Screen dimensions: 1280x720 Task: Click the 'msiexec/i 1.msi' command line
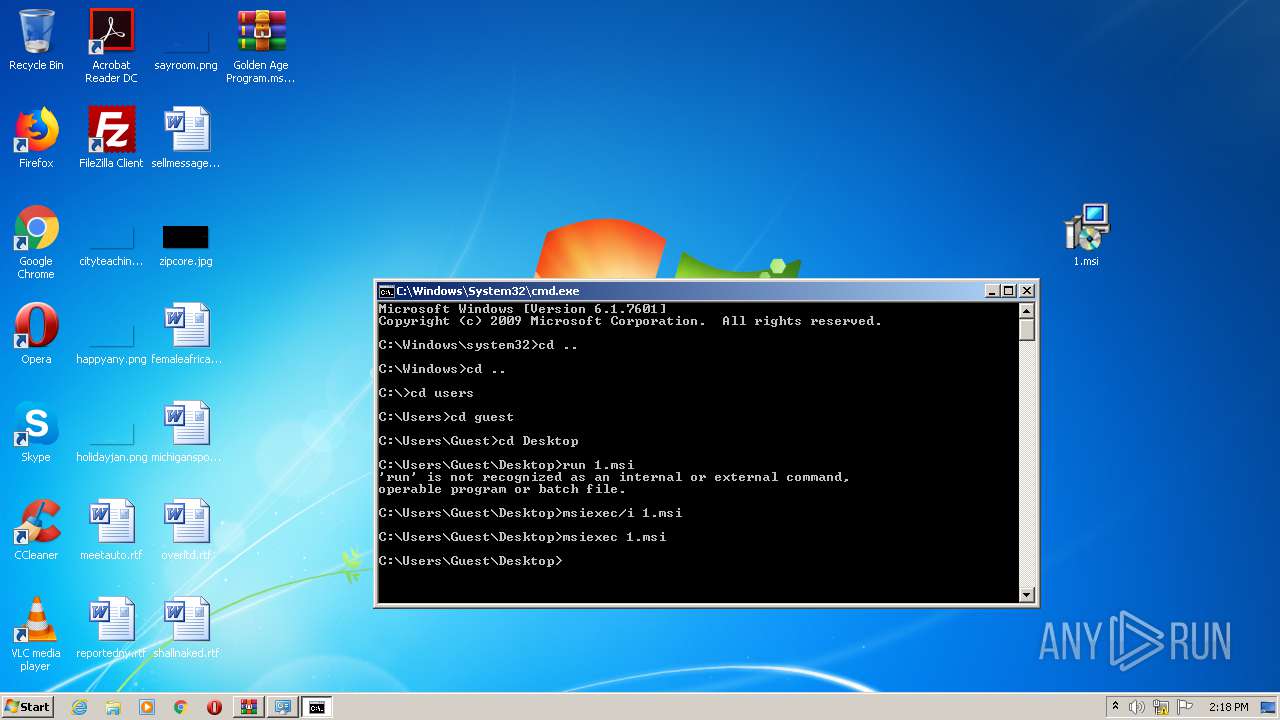coord(530,513)
